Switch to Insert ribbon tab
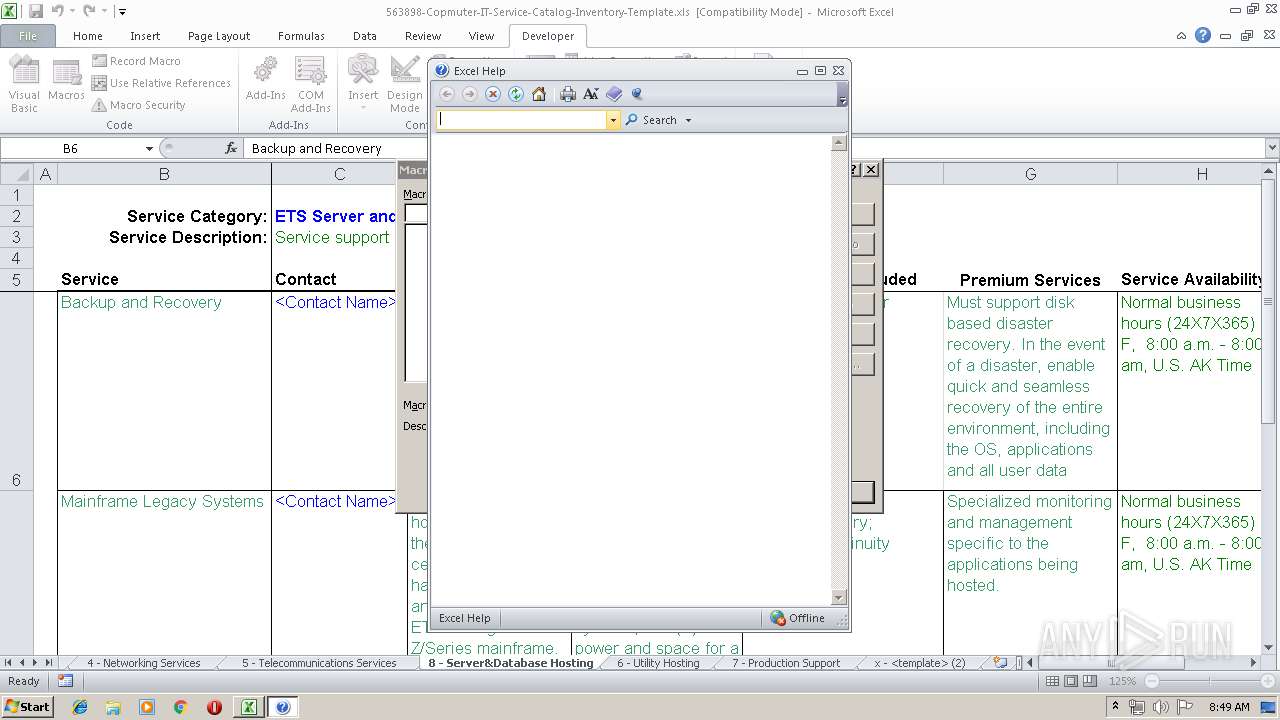This screenshot has width=1280, height=720. tap(145, 36)
